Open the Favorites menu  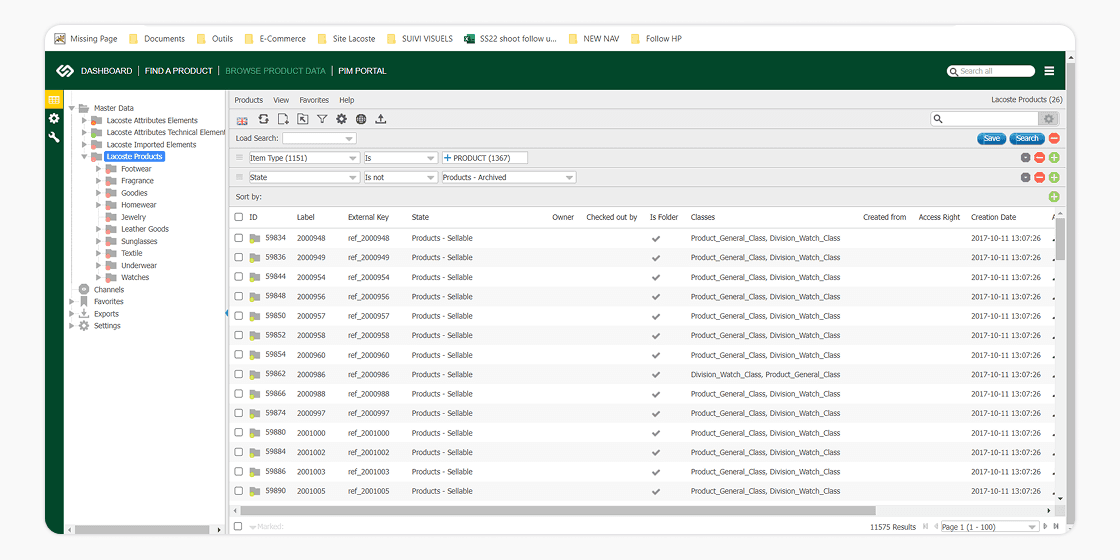click(x=314, y=100)
